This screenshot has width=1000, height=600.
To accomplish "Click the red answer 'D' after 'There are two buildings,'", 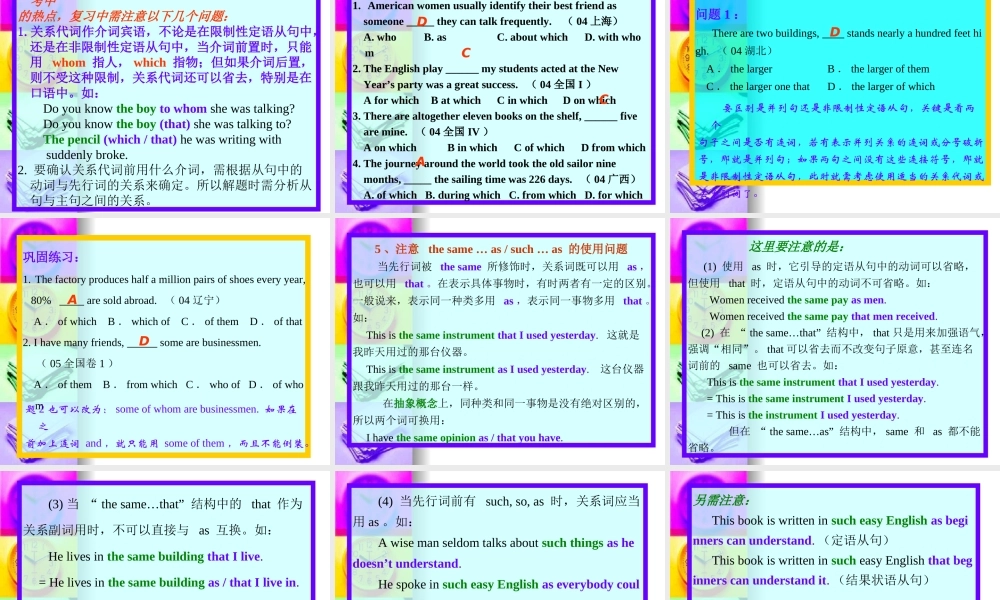I will point(834,32).
